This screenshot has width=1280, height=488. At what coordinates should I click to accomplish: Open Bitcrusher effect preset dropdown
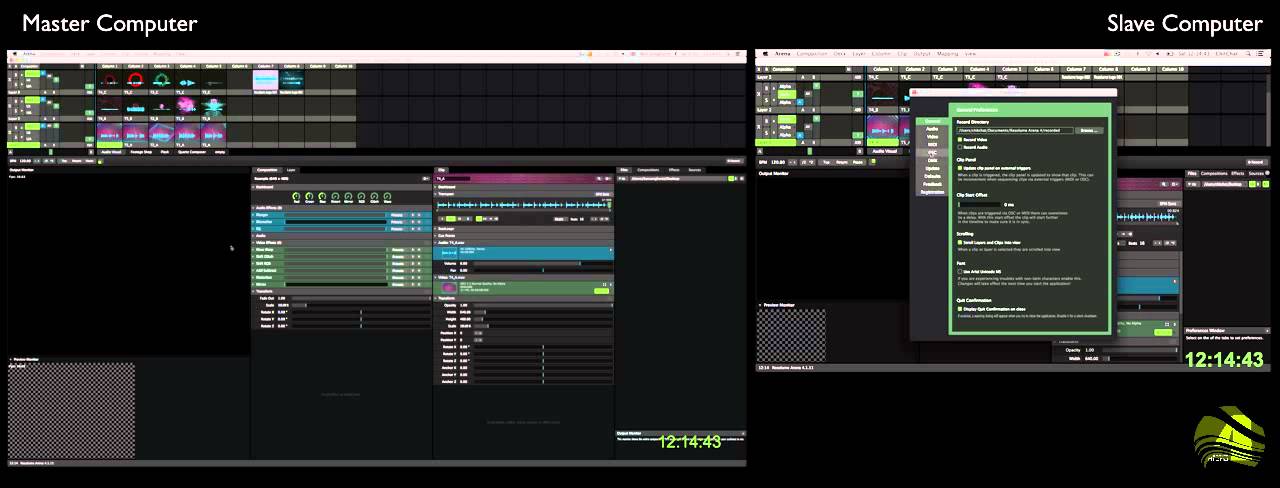[397, 222]
